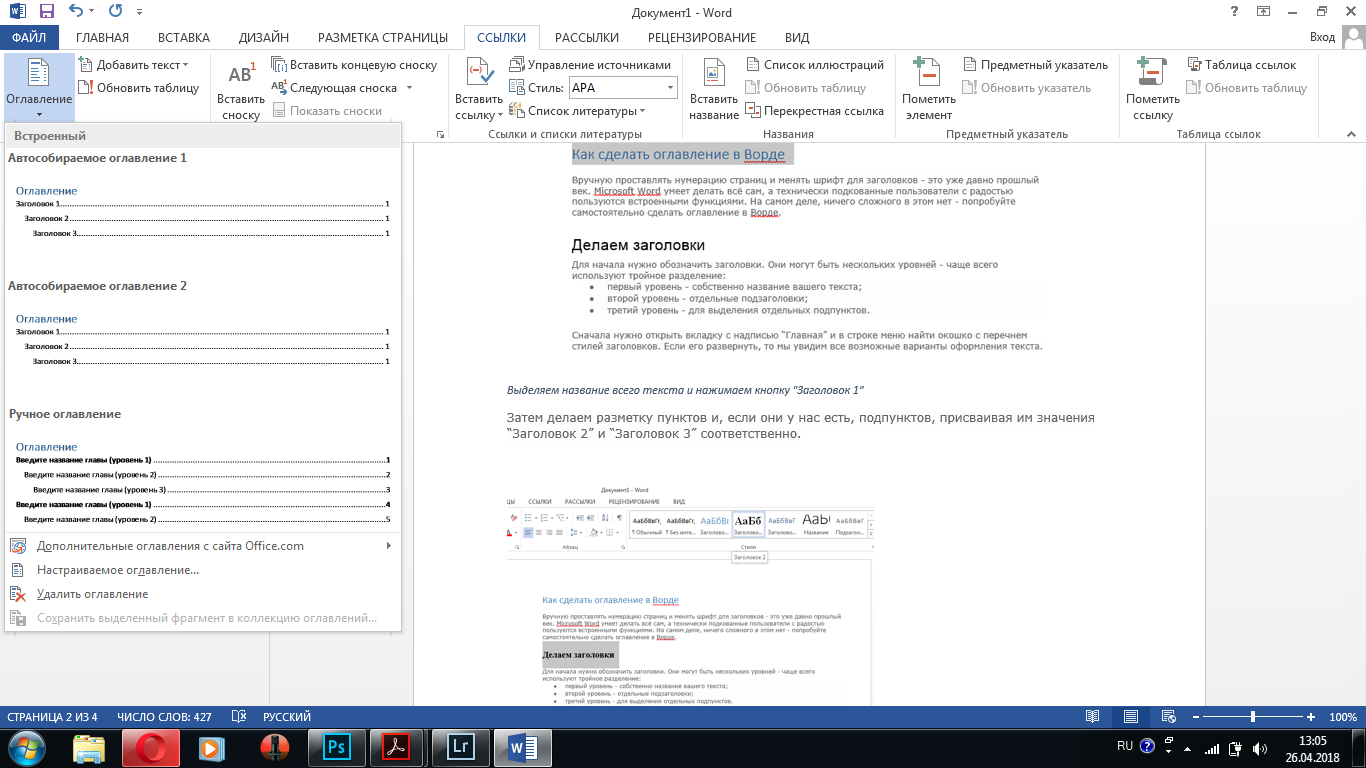Click the Mark Entry icon for index

928,76
